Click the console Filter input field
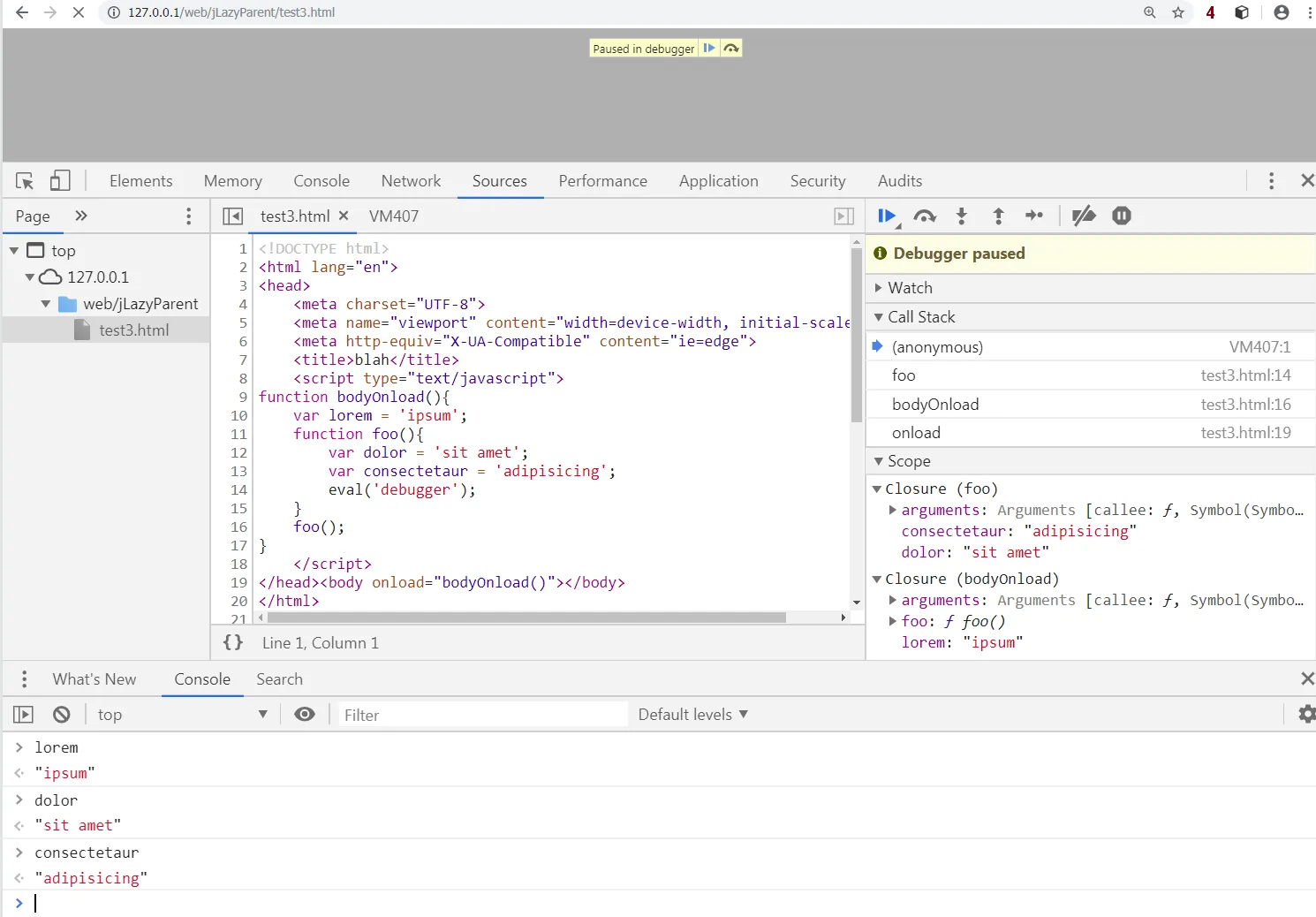Viewport: 1316px width, 917px height. pos(482,715)
